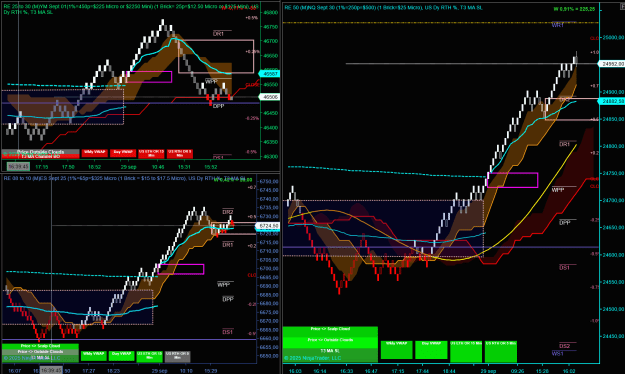Click green Day VWAP box in MES chart
This screenshot has width=625, height=374.
[122, 356]
